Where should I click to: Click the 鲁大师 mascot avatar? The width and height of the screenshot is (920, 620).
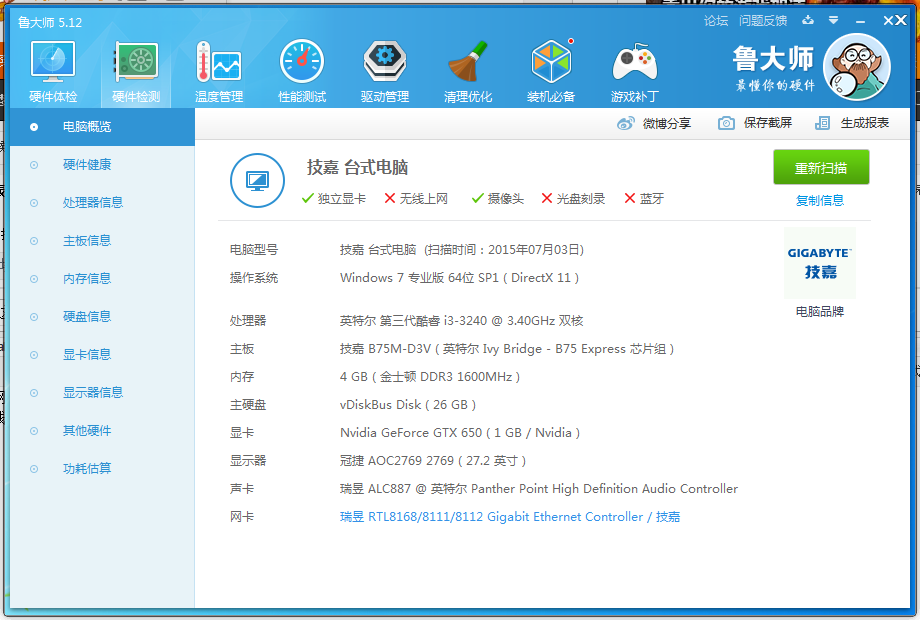(857, 67)
